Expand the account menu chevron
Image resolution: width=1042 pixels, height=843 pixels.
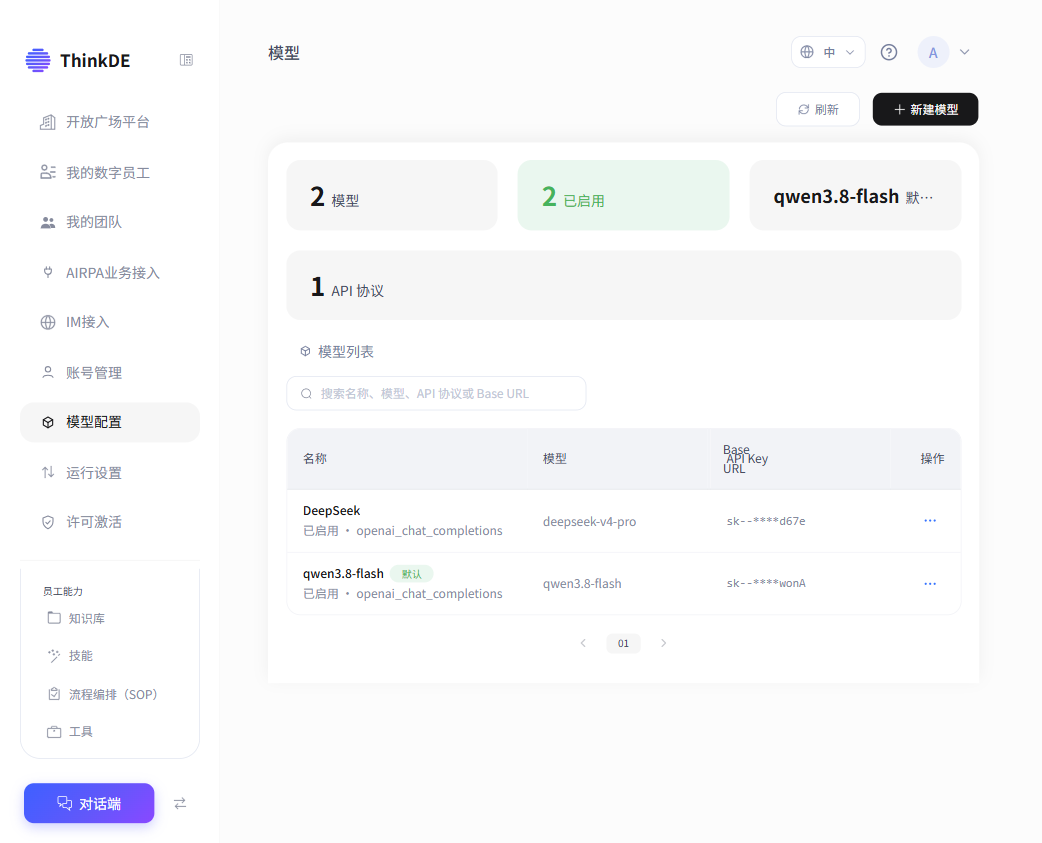pos(964,52)
